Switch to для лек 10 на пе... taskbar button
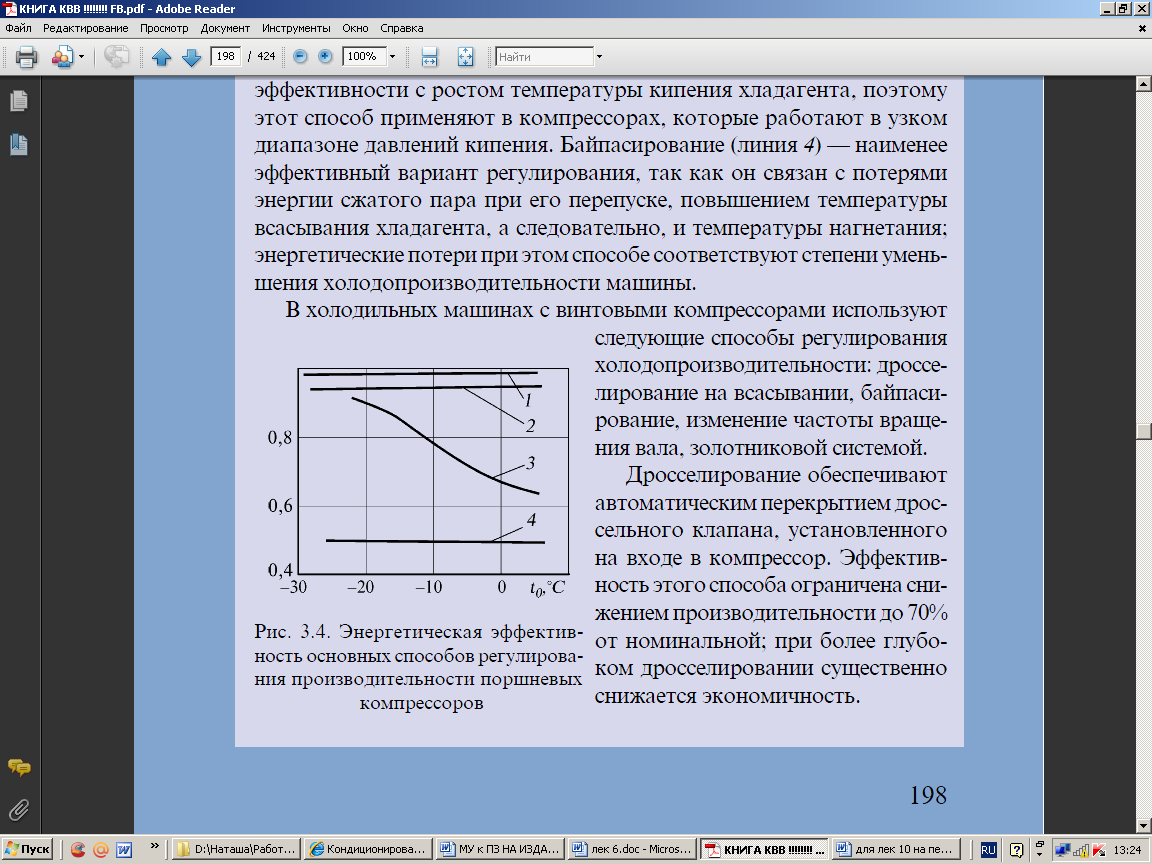Image resolution: width=1152 pixels, height=864 pixels. [896, 849]
